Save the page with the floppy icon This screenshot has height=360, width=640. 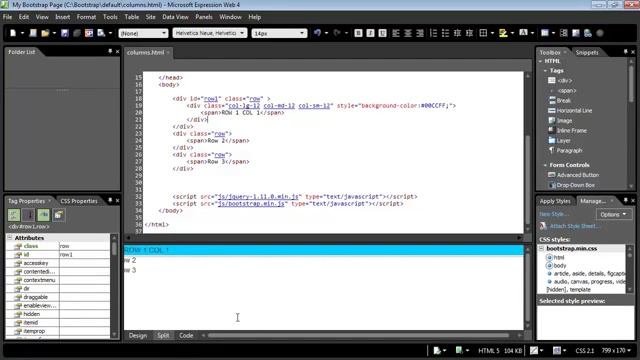point(65,33)
